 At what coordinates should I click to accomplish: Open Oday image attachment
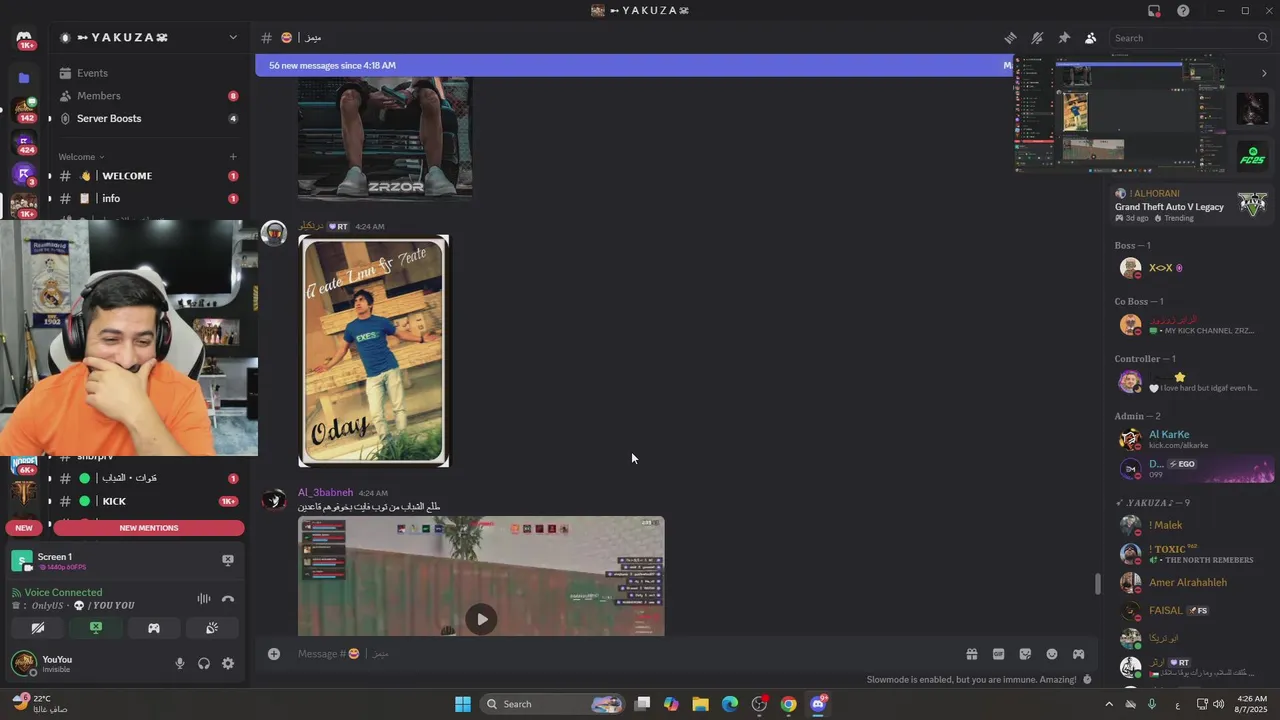coord(374,351)
